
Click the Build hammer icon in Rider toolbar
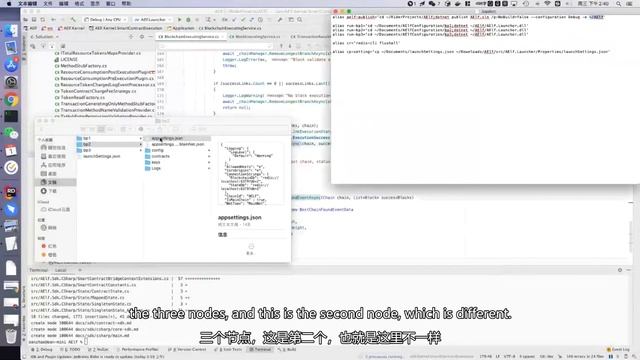point(73,20)
